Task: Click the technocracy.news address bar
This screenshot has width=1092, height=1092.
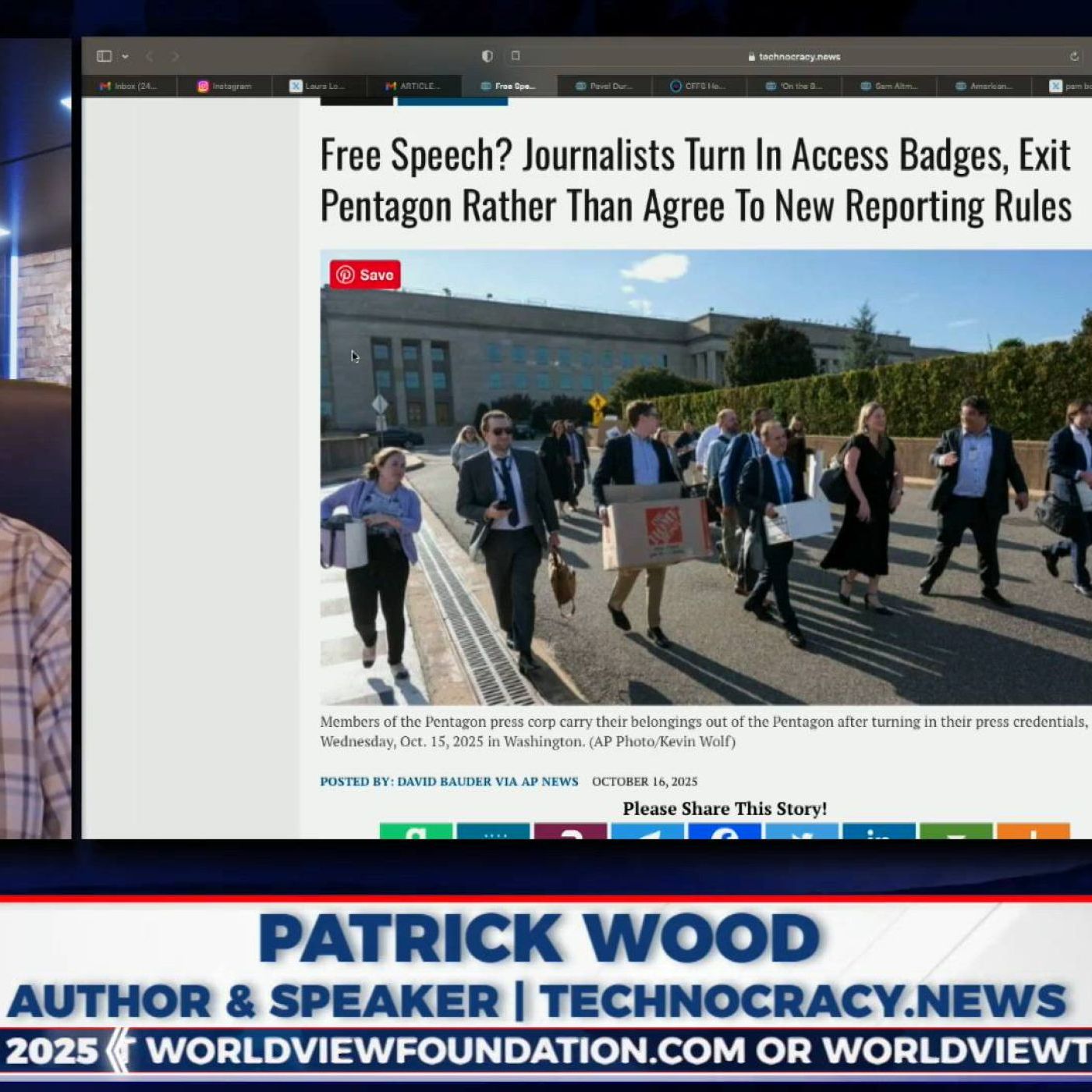Action: point(796,56)
